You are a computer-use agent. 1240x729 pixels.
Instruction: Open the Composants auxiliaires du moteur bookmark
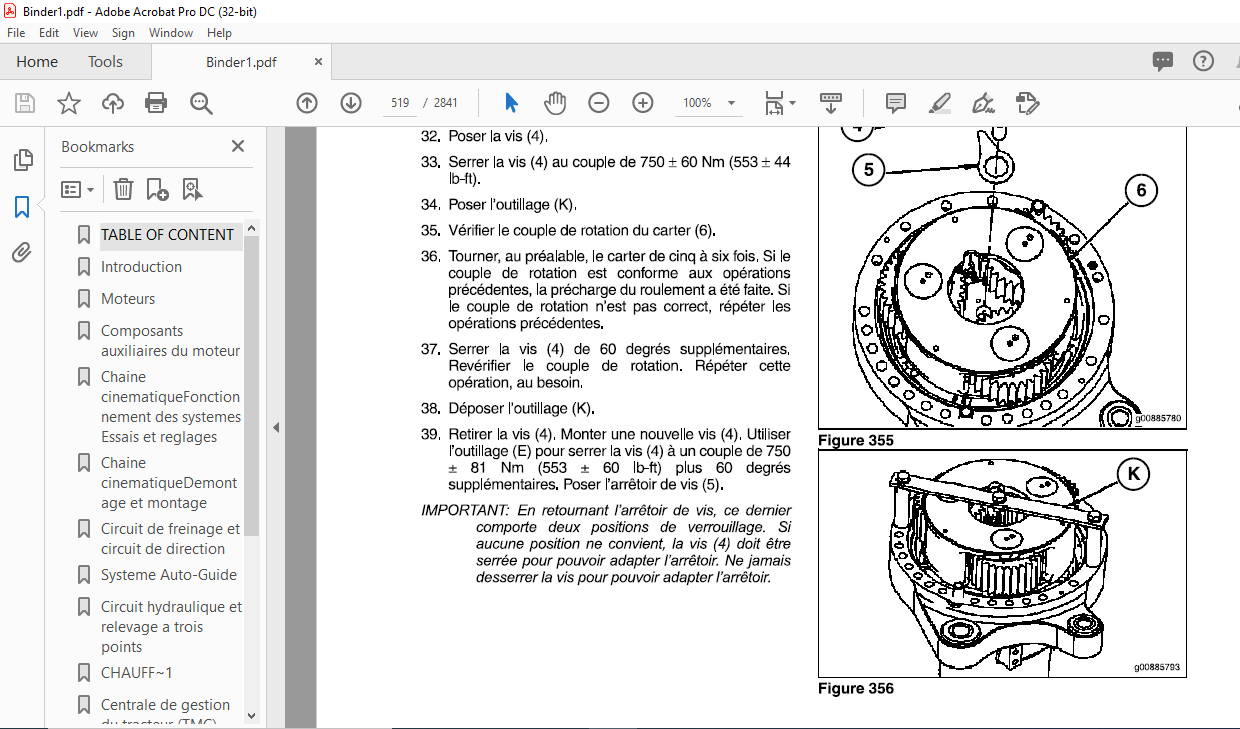(x=170, y=341)
